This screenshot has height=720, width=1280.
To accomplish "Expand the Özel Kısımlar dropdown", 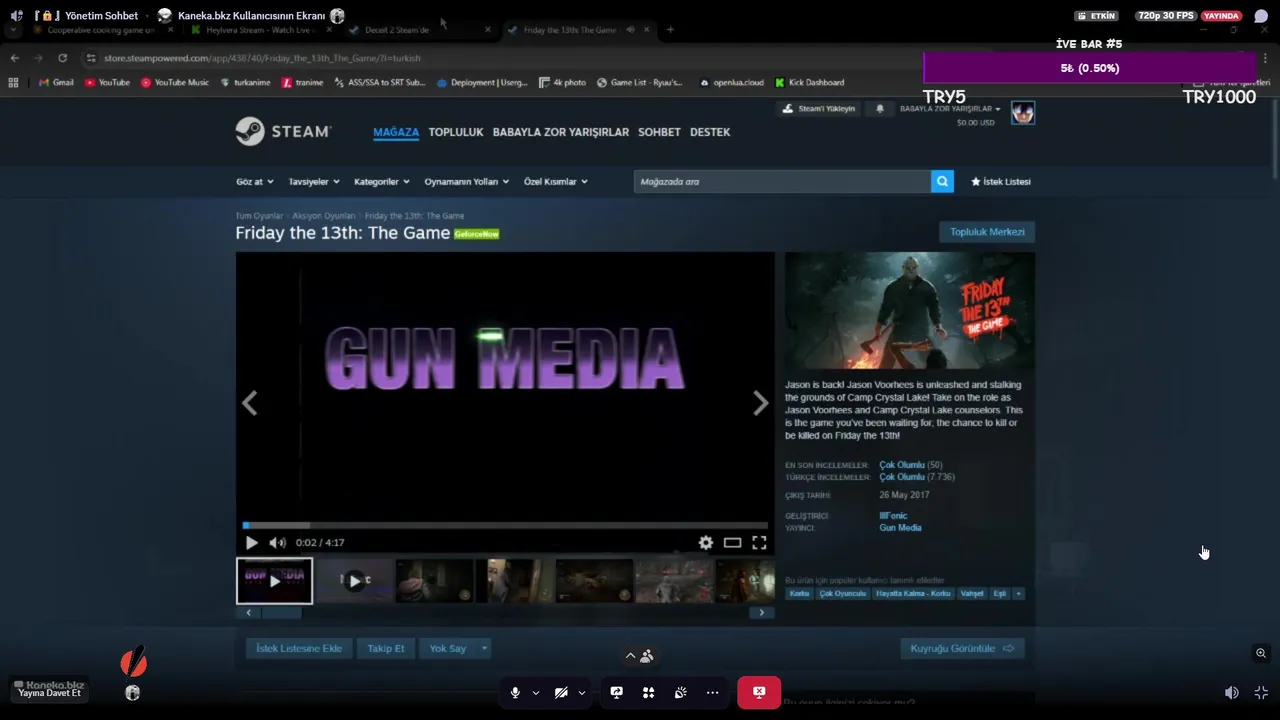I will [556, 182].
